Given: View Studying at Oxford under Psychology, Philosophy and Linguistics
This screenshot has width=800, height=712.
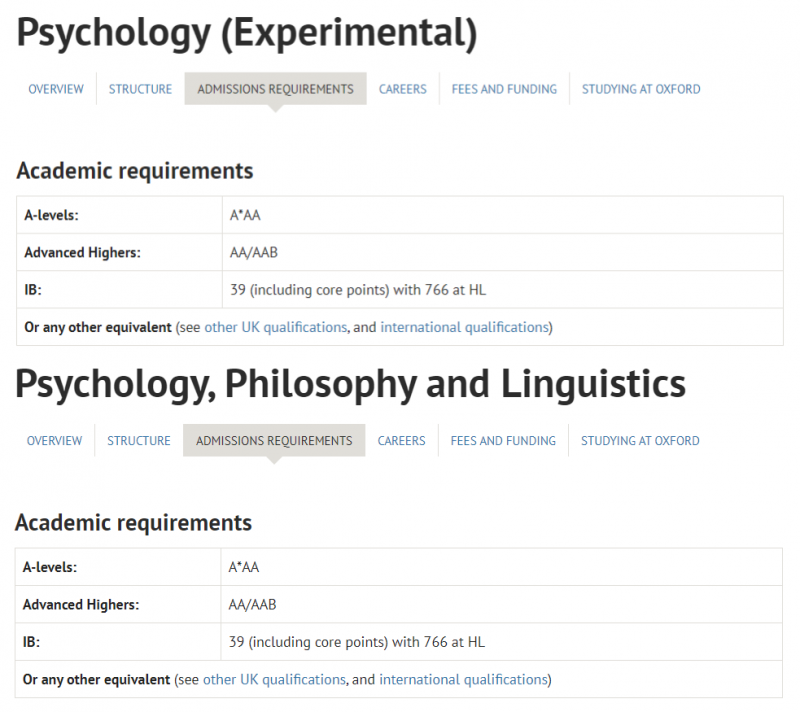Looking at the screenshot, I should 640,441.
